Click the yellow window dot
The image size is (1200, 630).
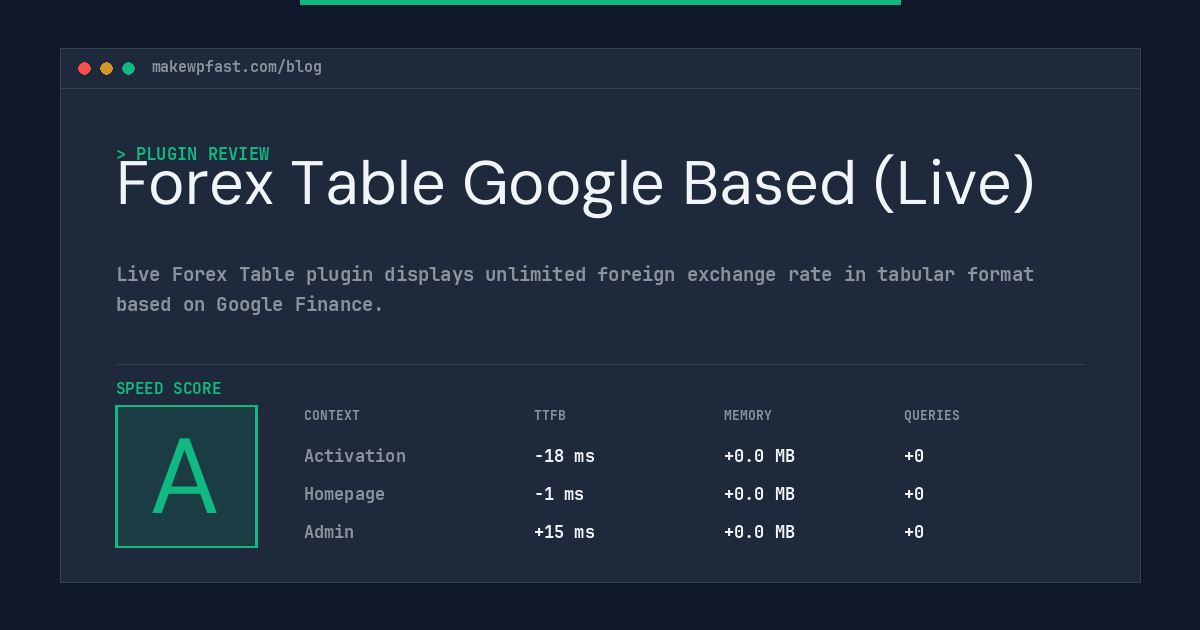(106, 68)
